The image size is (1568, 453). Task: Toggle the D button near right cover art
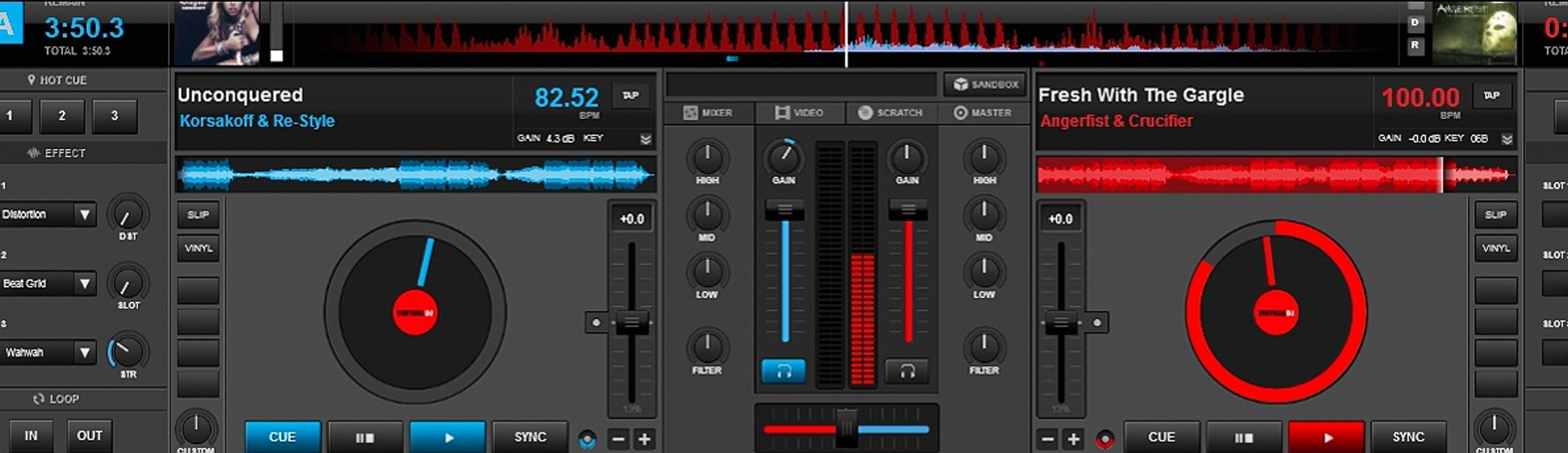pos(1415,23)
